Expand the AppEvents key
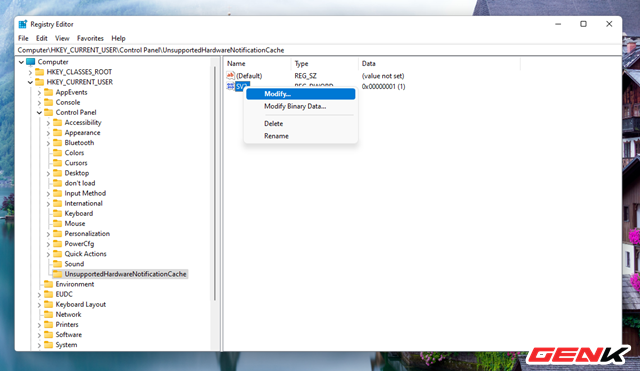The image size is (640, 371). click(x=39, y=93)
